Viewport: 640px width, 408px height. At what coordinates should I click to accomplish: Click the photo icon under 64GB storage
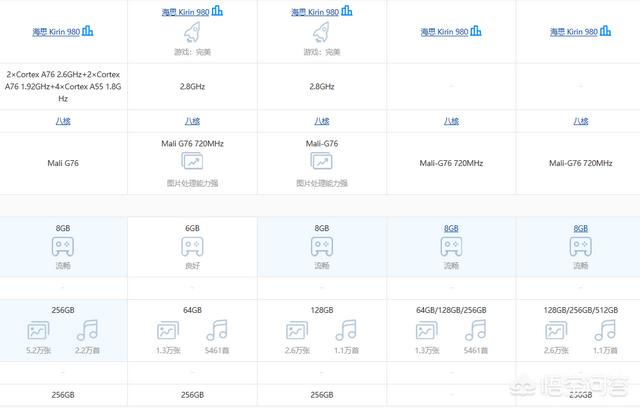click(x=168, y=330)
